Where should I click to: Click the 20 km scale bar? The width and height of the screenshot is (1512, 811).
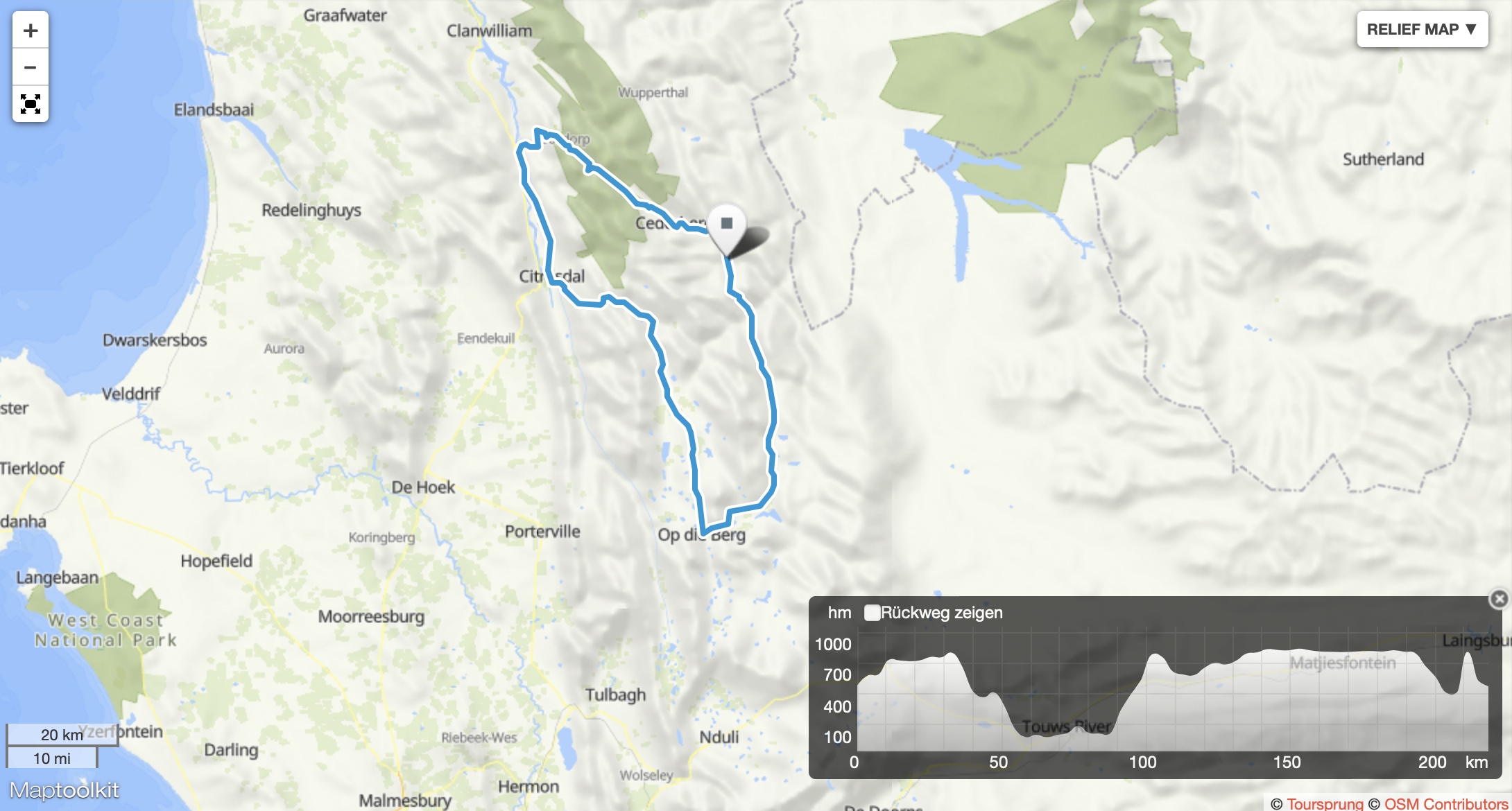(x=62, y=735)
